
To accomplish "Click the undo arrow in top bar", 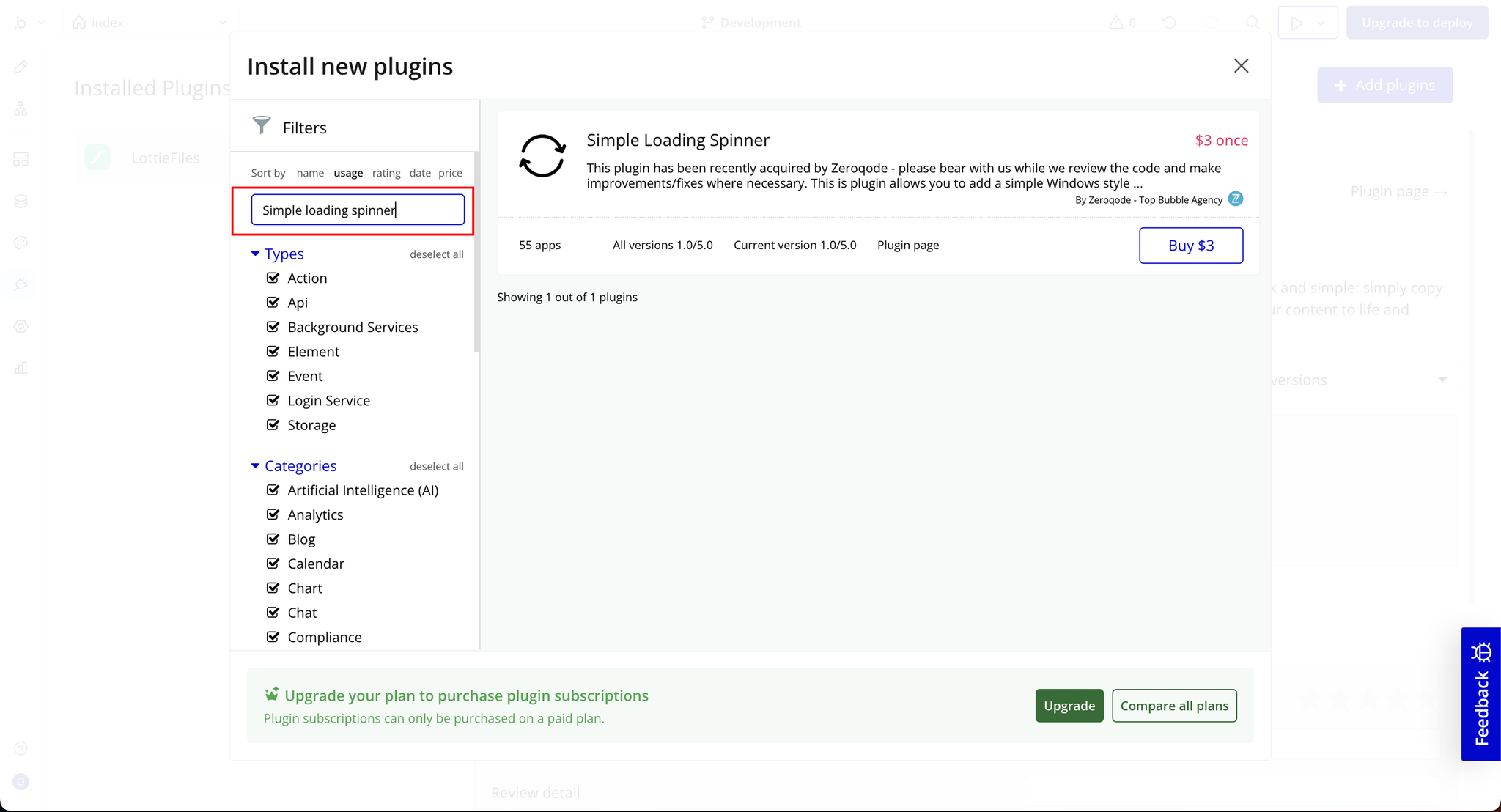I will pos(1169,23).
